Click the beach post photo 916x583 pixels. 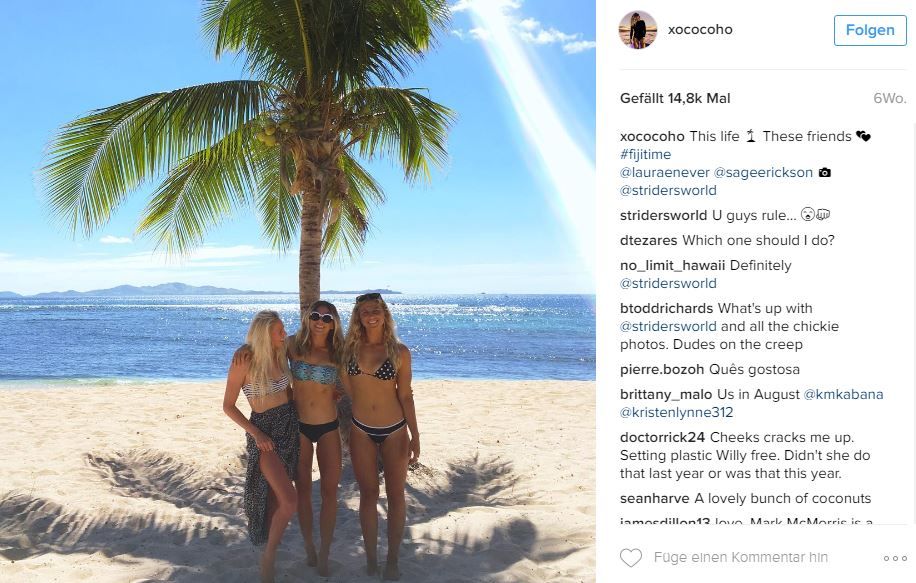(298, 292)
